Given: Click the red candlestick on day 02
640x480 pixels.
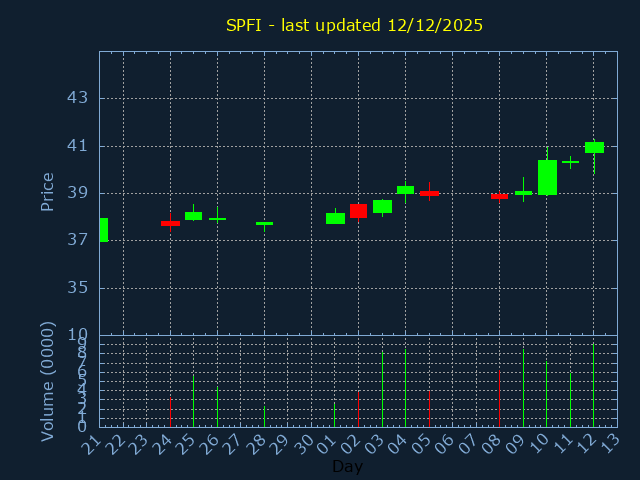Looking at the screenshot, I should coord(358,210).
